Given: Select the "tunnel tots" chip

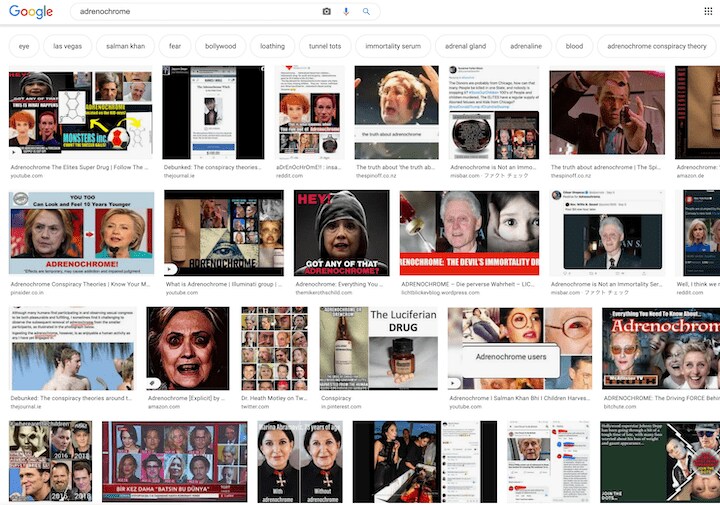Looking at the screenshot, I should 325,46.
